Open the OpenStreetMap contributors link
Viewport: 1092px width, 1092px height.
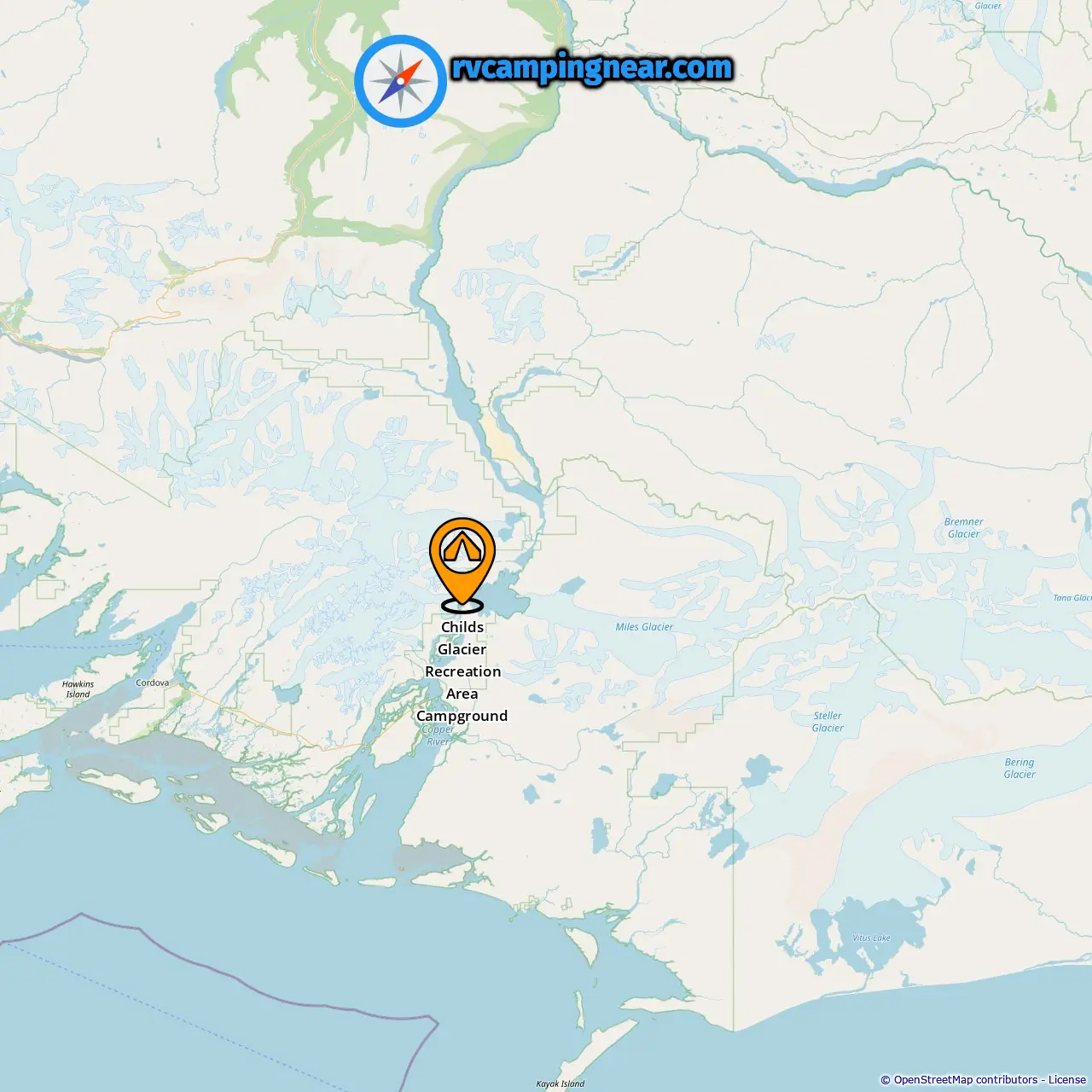point(965,1080)
